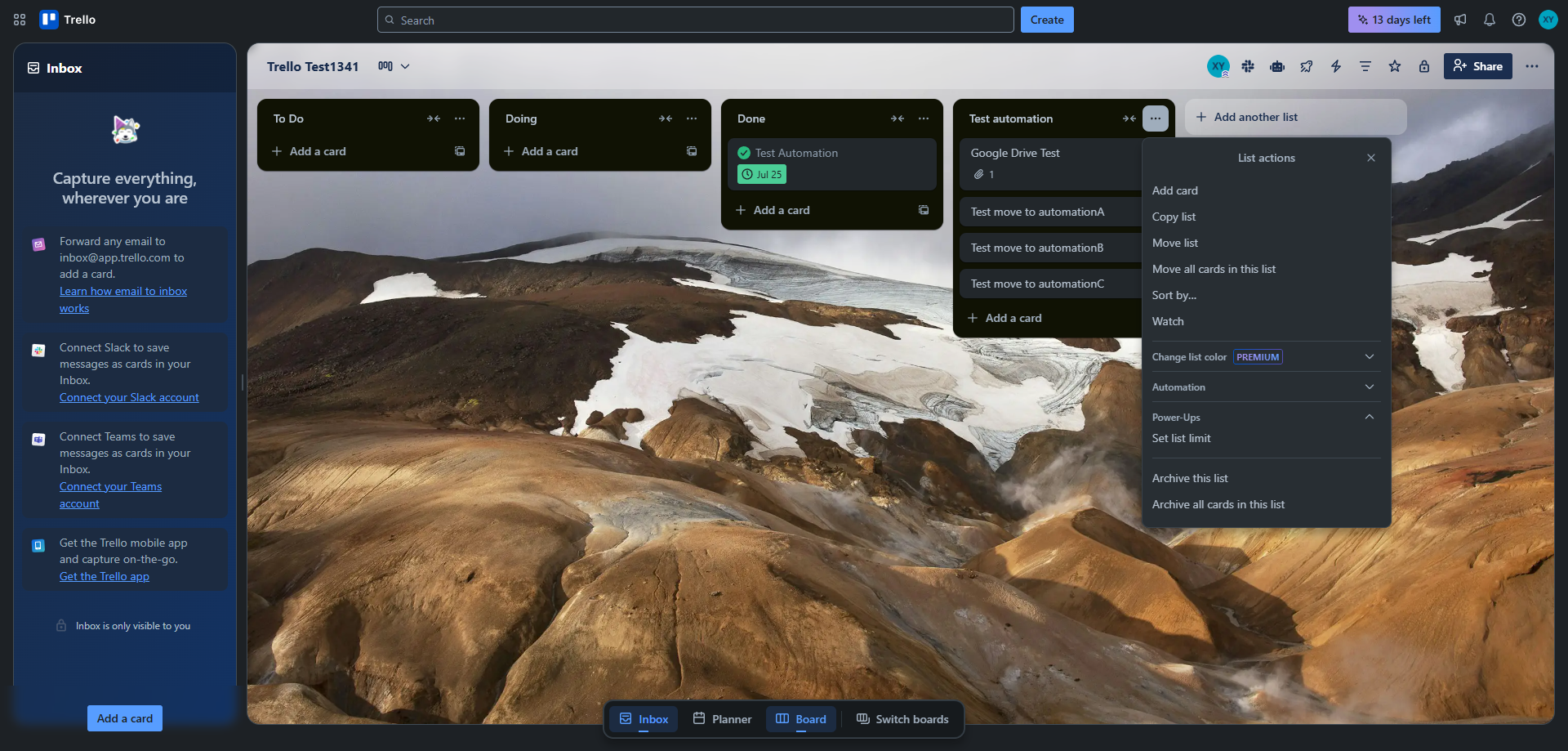Open the feedback megaphone icon

point(1460,20)
